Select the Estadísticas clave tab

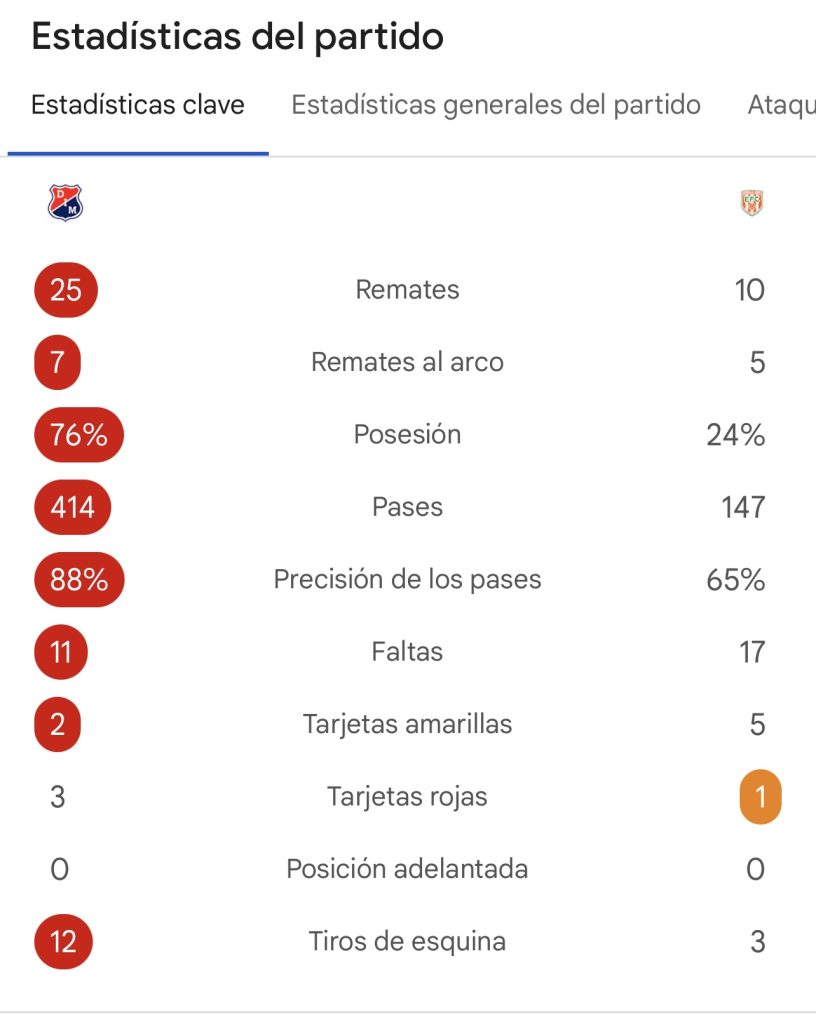pos(138,104)
